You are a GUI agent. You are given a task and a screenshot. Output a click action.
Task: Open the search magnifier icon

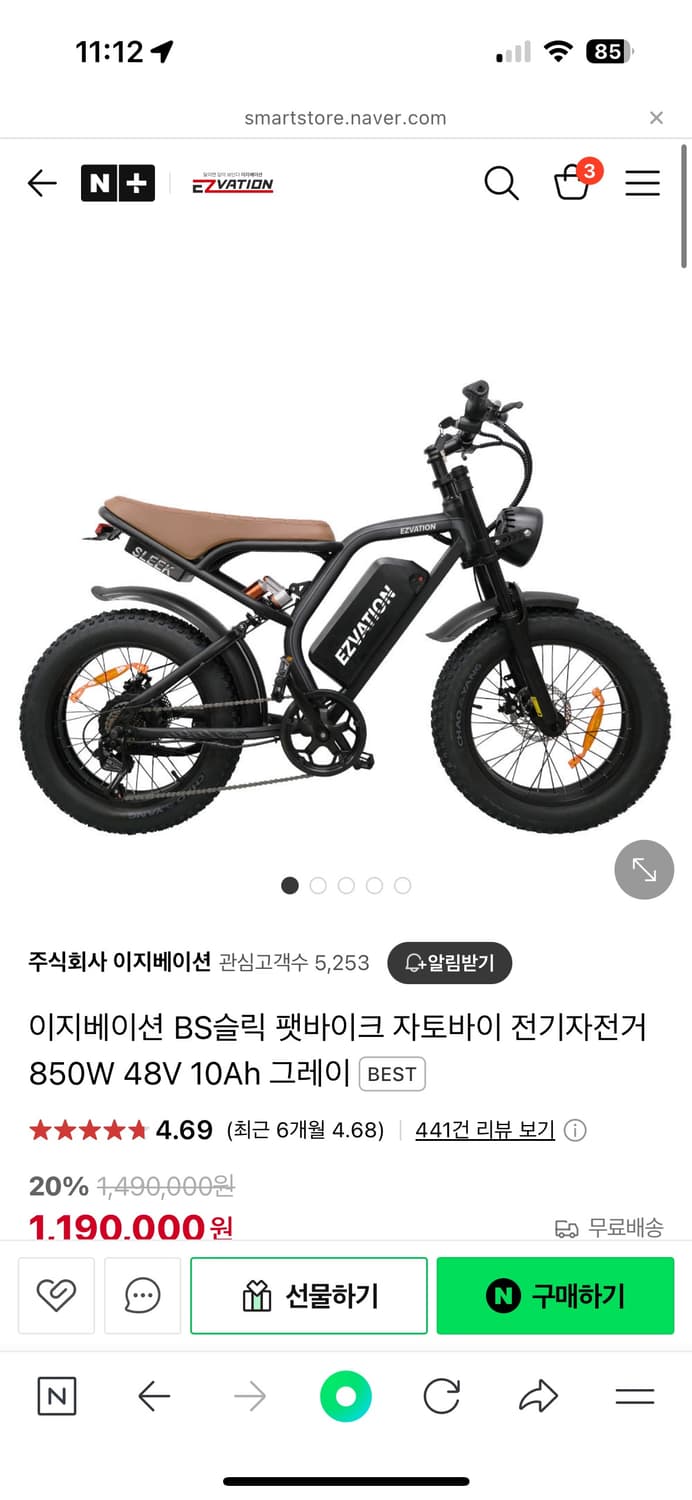click(x=501, y=183)
